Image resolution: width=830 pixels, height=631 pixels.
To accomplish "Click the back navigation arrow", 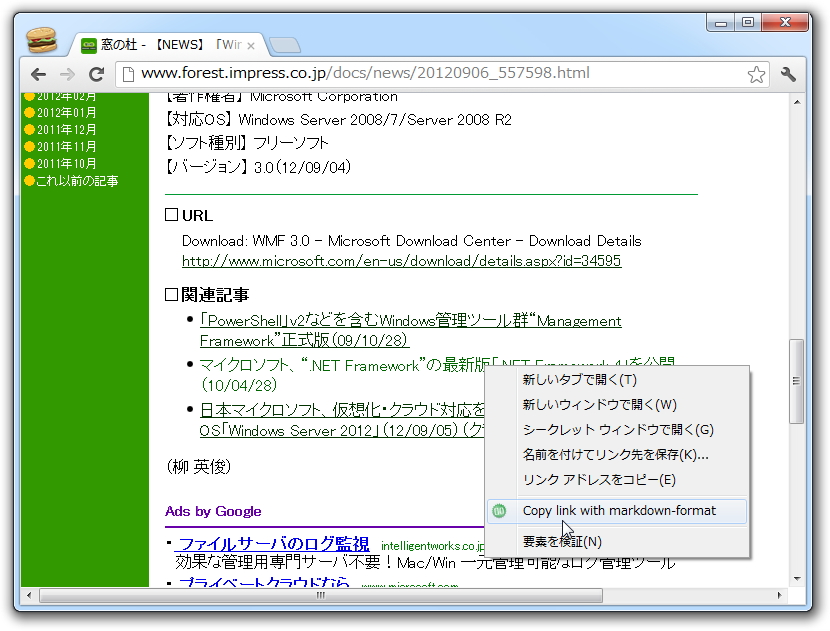I will point(37,74).
